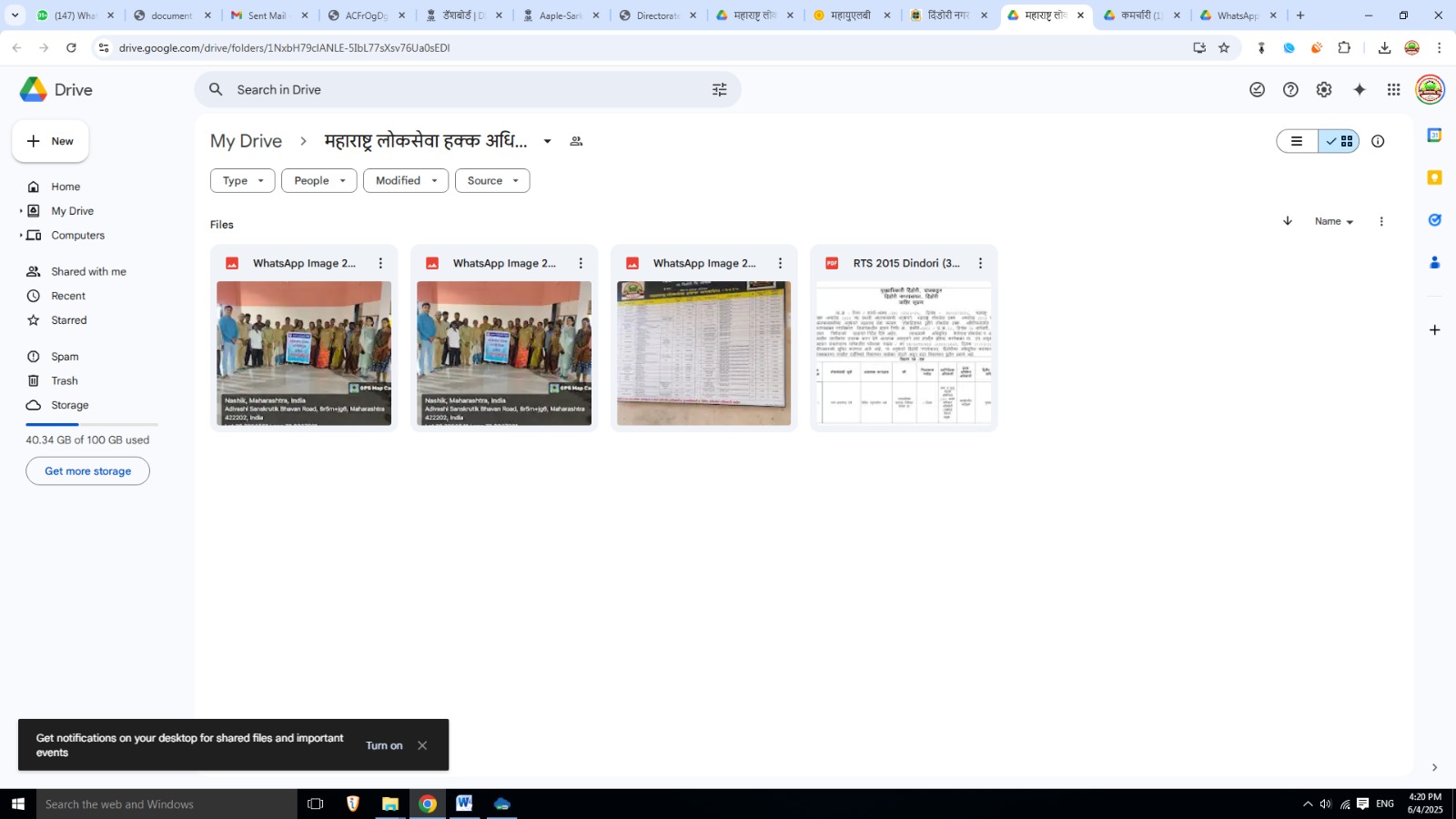Expand the People filter dropdown
This screenshot has height=819, width=1456.
(318, 180)
